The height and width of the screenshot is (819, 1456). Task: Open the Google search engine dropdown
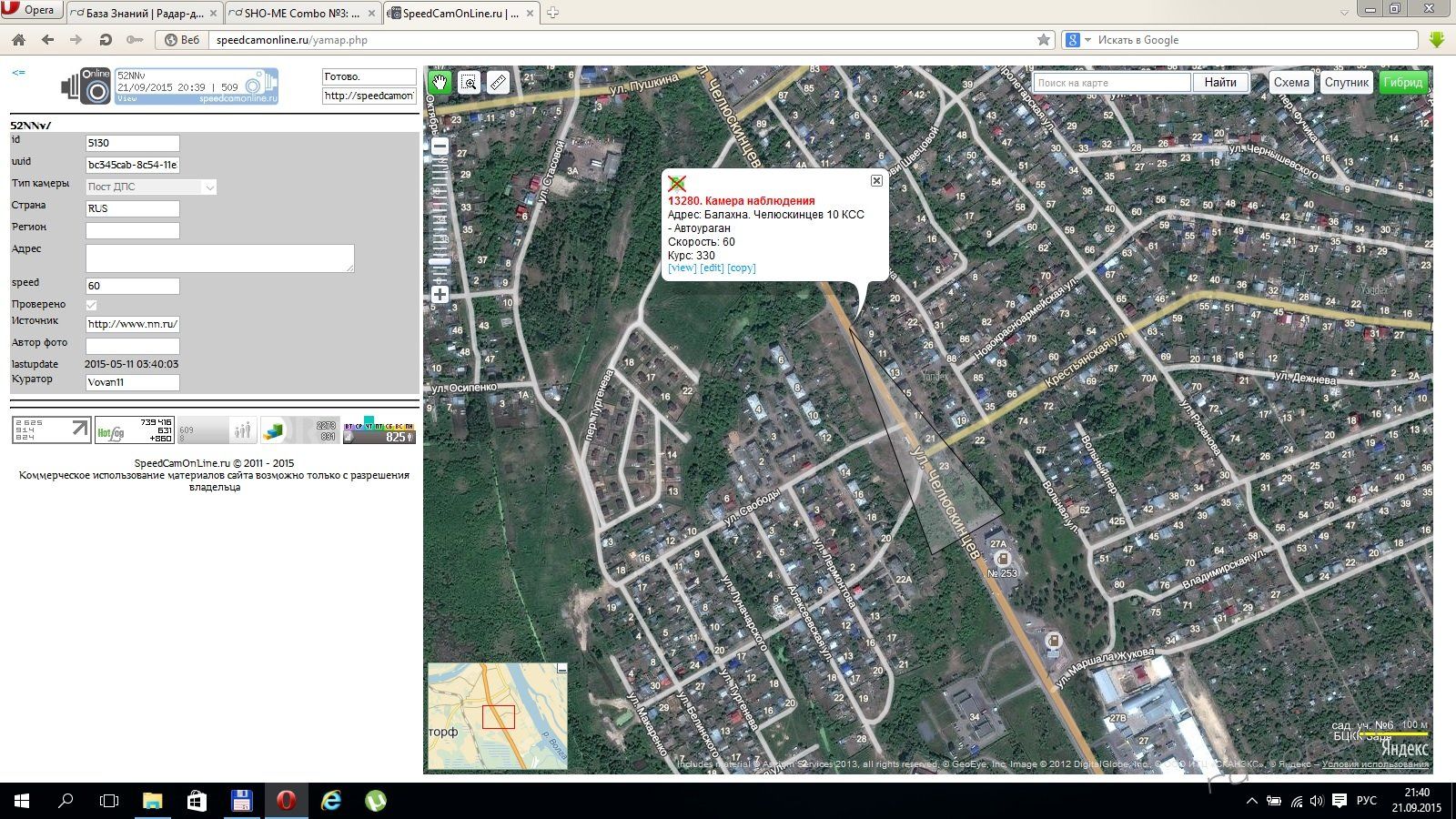pos(1079,40)
